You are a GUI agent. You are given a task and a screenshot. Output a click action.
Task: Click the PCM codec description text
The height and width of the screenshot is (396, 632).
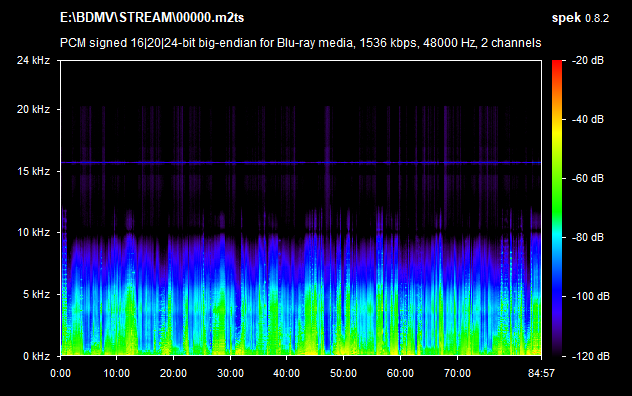tap(300, 43)
